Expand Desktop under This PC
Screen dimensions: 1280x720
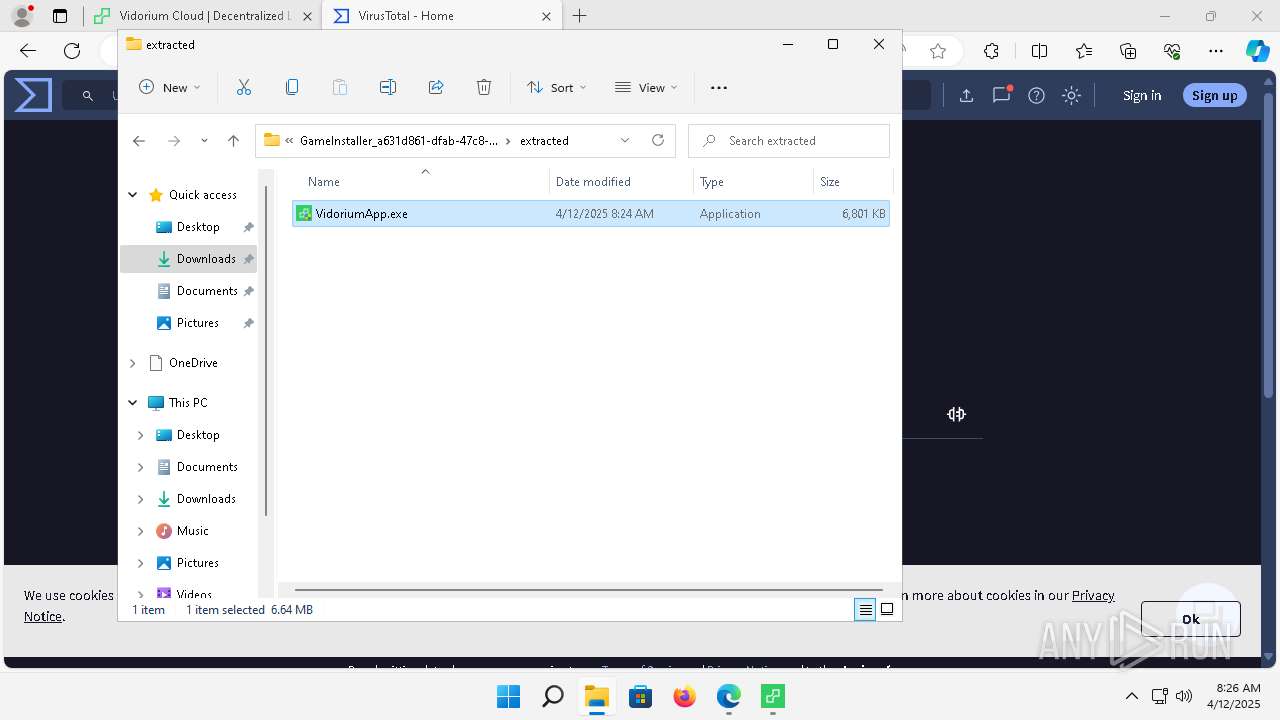141,435
